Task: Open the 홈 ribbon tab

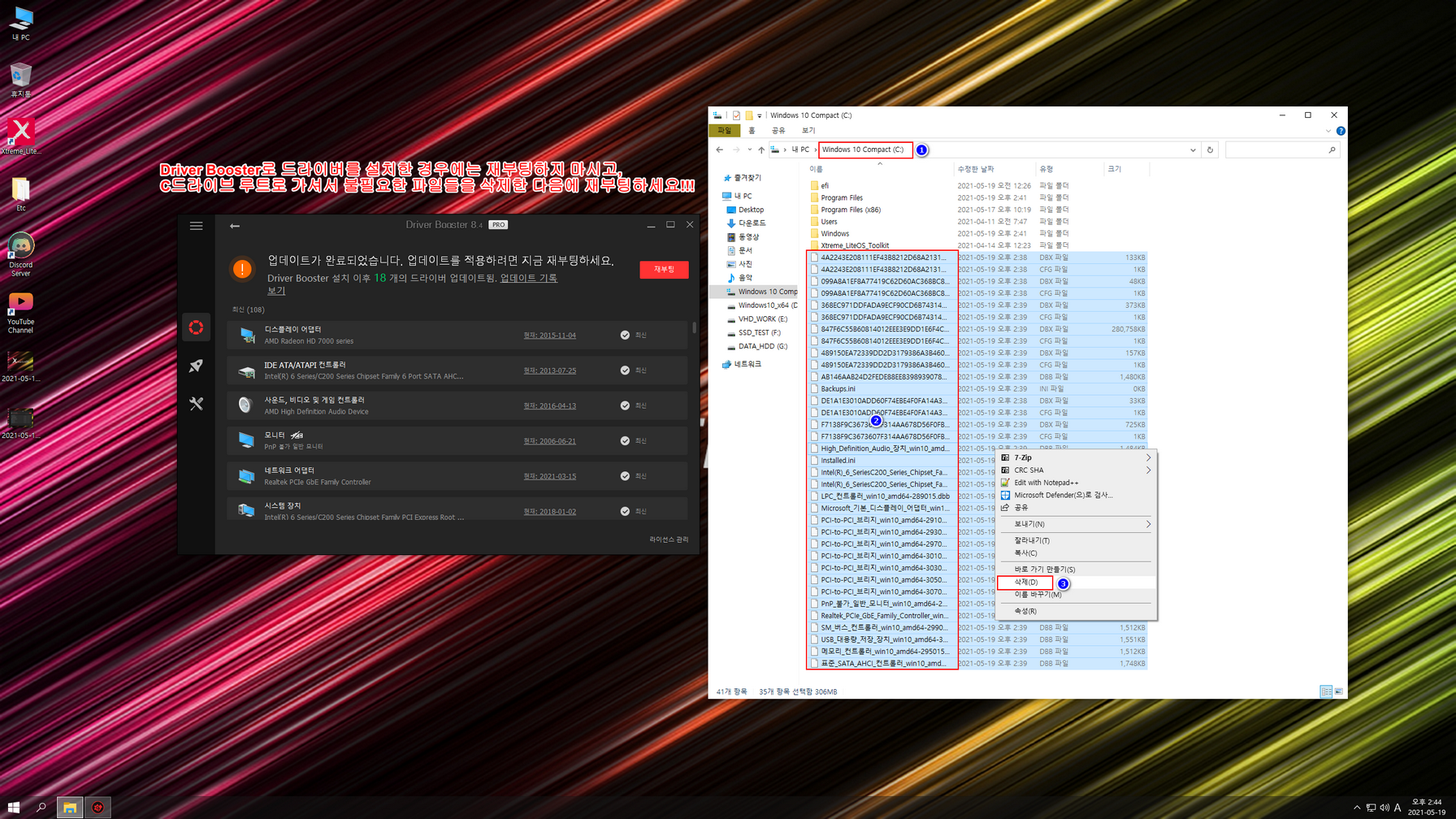Action: click(752, 131)
